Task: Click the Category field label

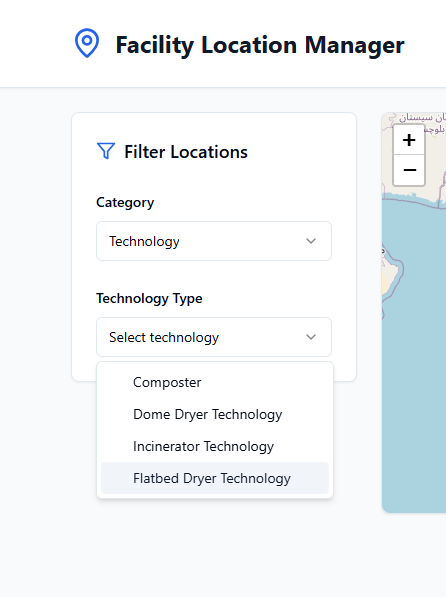Action: coord(125,203)
